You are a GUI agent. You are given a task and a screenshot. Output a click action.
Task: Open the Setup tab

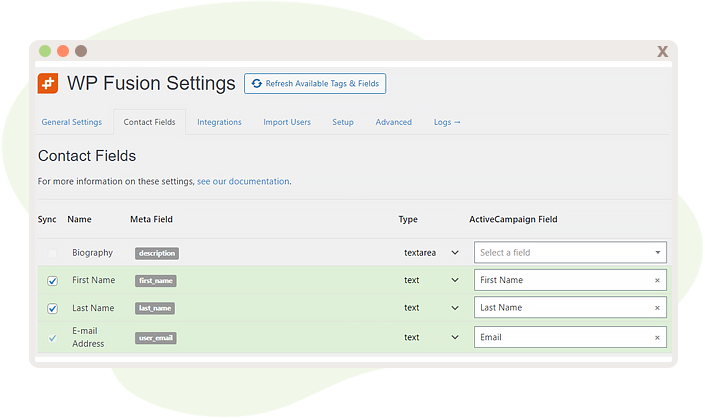click(343, 122)
